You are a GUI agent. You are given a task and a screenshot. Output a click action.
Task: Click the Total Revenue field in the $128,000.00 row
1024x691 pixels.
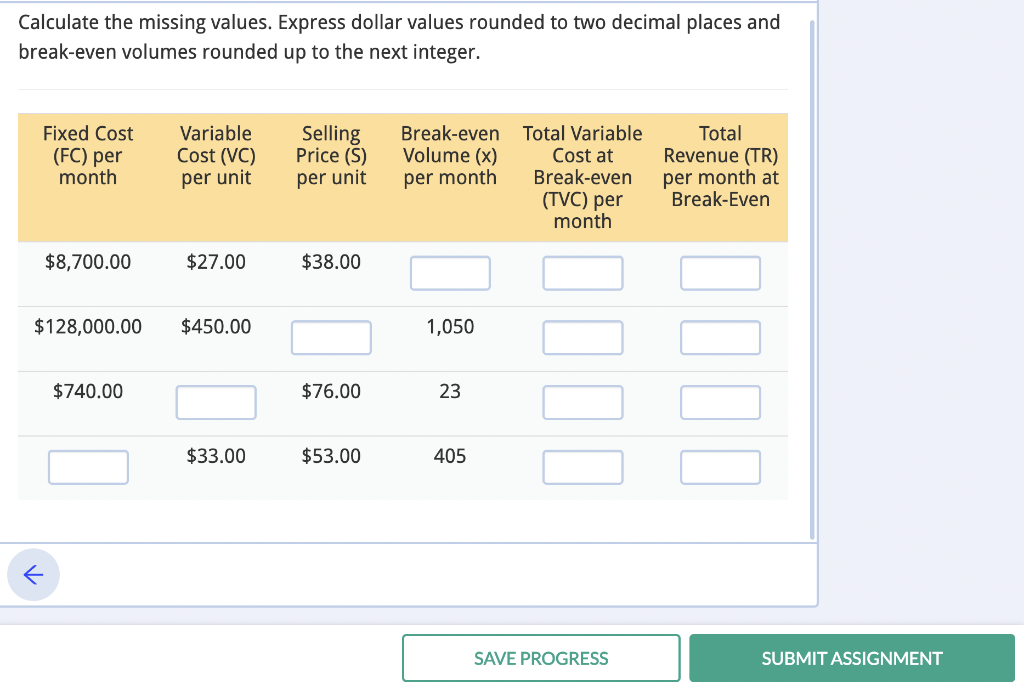coord(720,337)
